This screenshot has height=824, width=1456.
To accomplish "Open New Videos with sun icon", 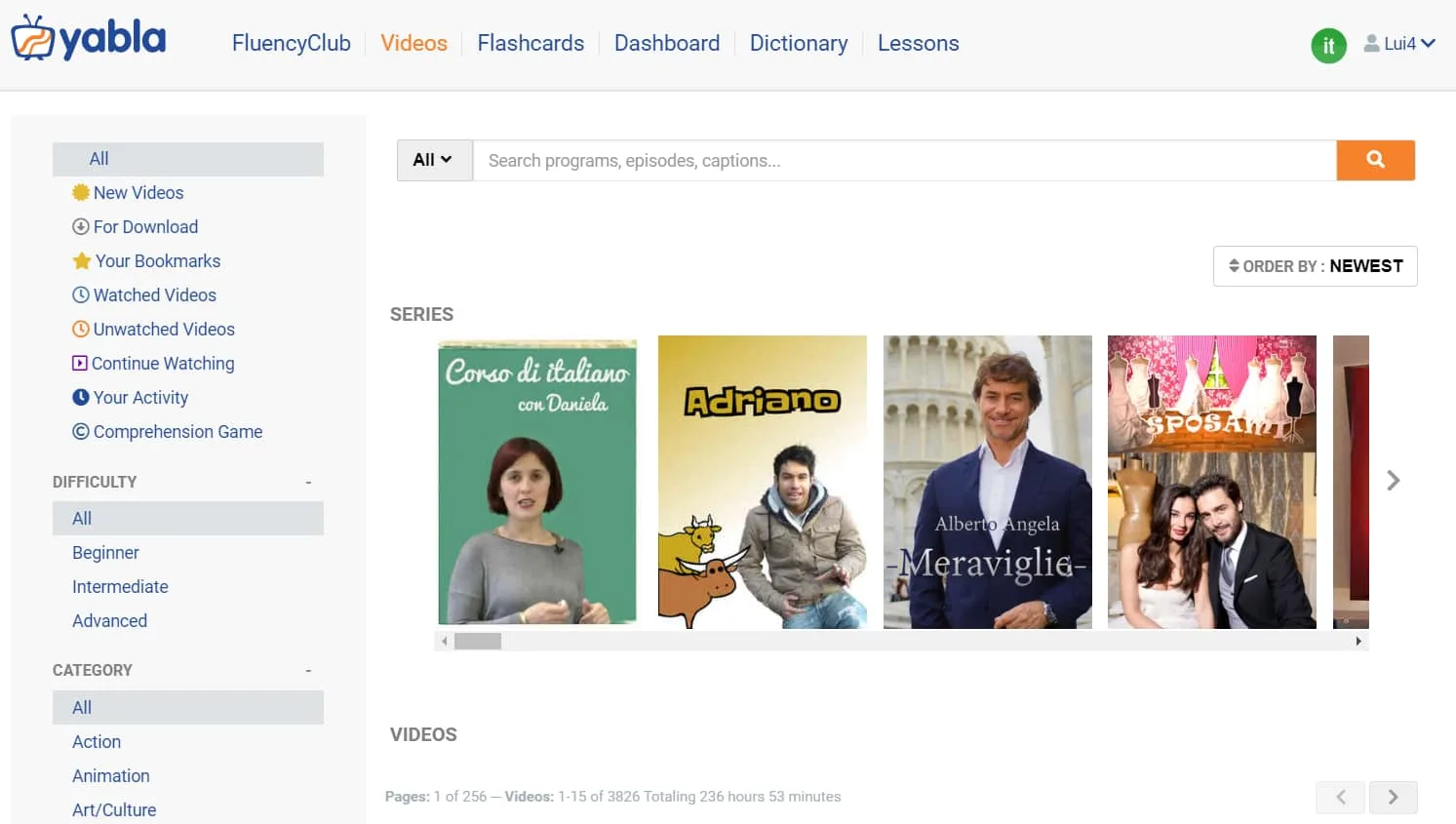I will 138,193.
